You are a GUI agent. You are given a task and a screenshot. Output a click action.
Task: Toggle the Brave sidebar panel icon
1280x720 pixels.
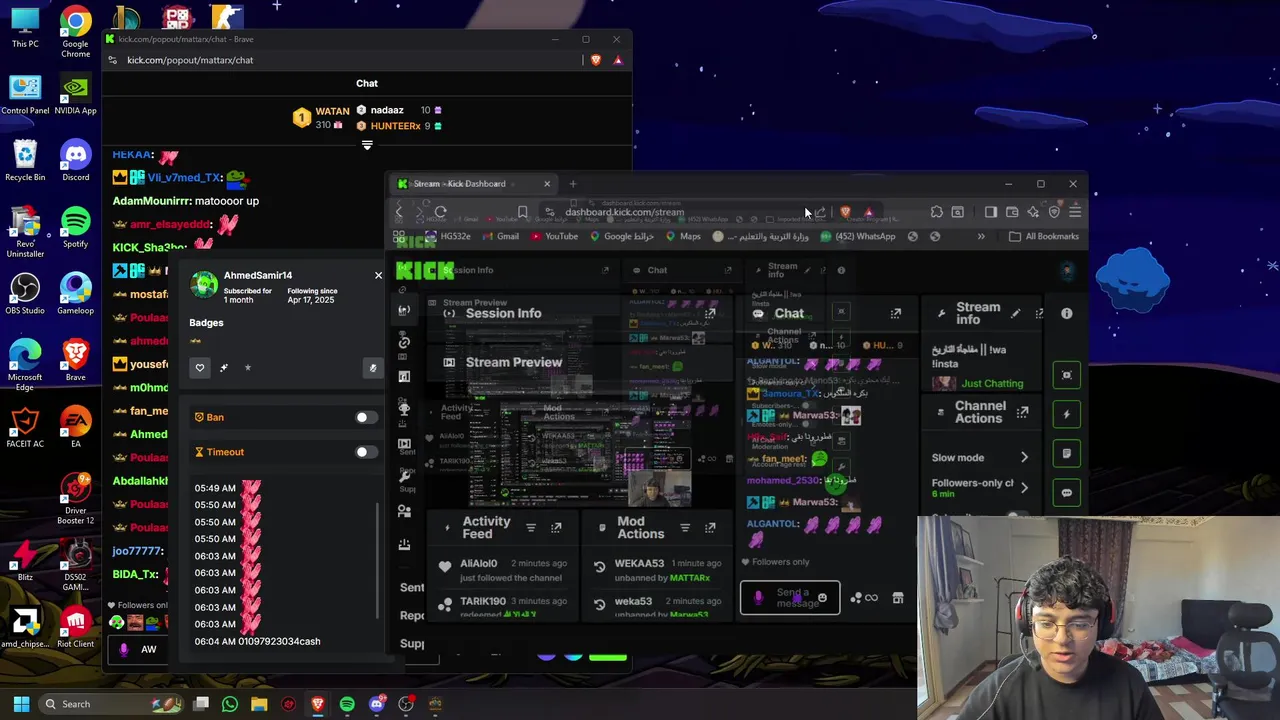click(x=991, y=212)
